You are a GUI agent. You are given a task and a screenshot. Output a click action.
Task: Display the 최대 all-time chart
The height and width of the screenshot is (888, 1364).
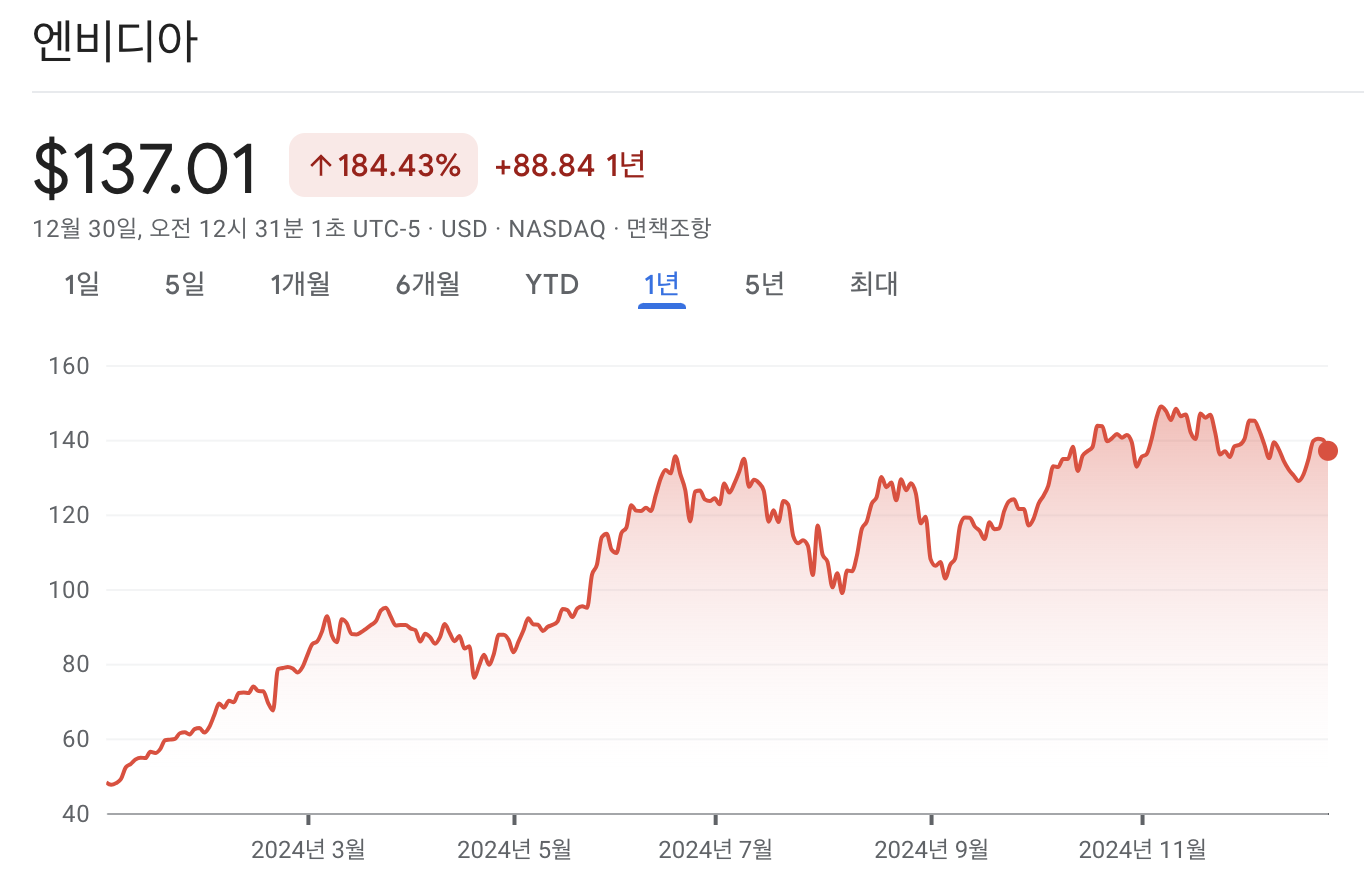click(873, 284)
